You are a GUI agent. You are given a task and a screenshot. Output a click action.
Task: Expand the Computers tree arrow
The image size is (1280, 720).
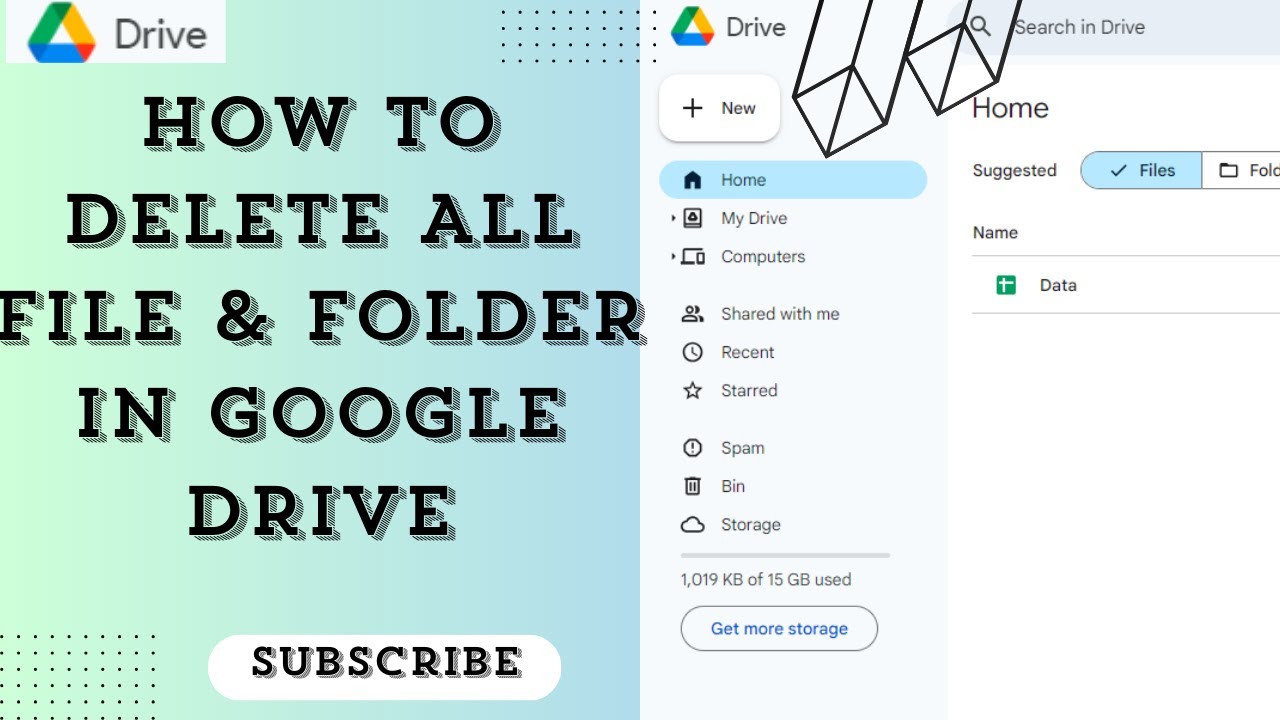(674, 257)
